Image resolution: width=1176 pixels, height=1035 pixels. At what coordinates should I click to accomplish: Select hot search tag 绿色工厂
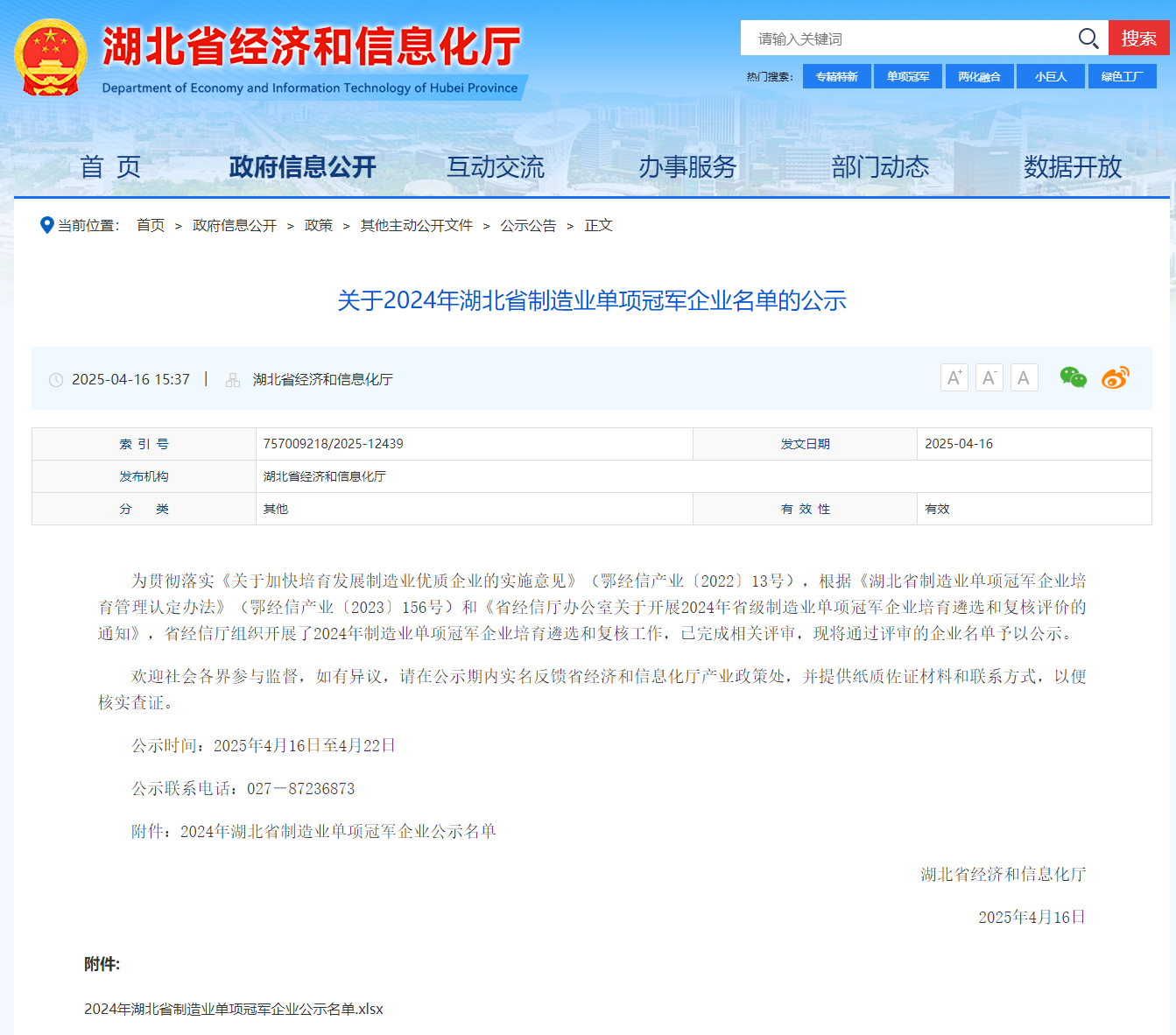click(x=1122, y=76)
